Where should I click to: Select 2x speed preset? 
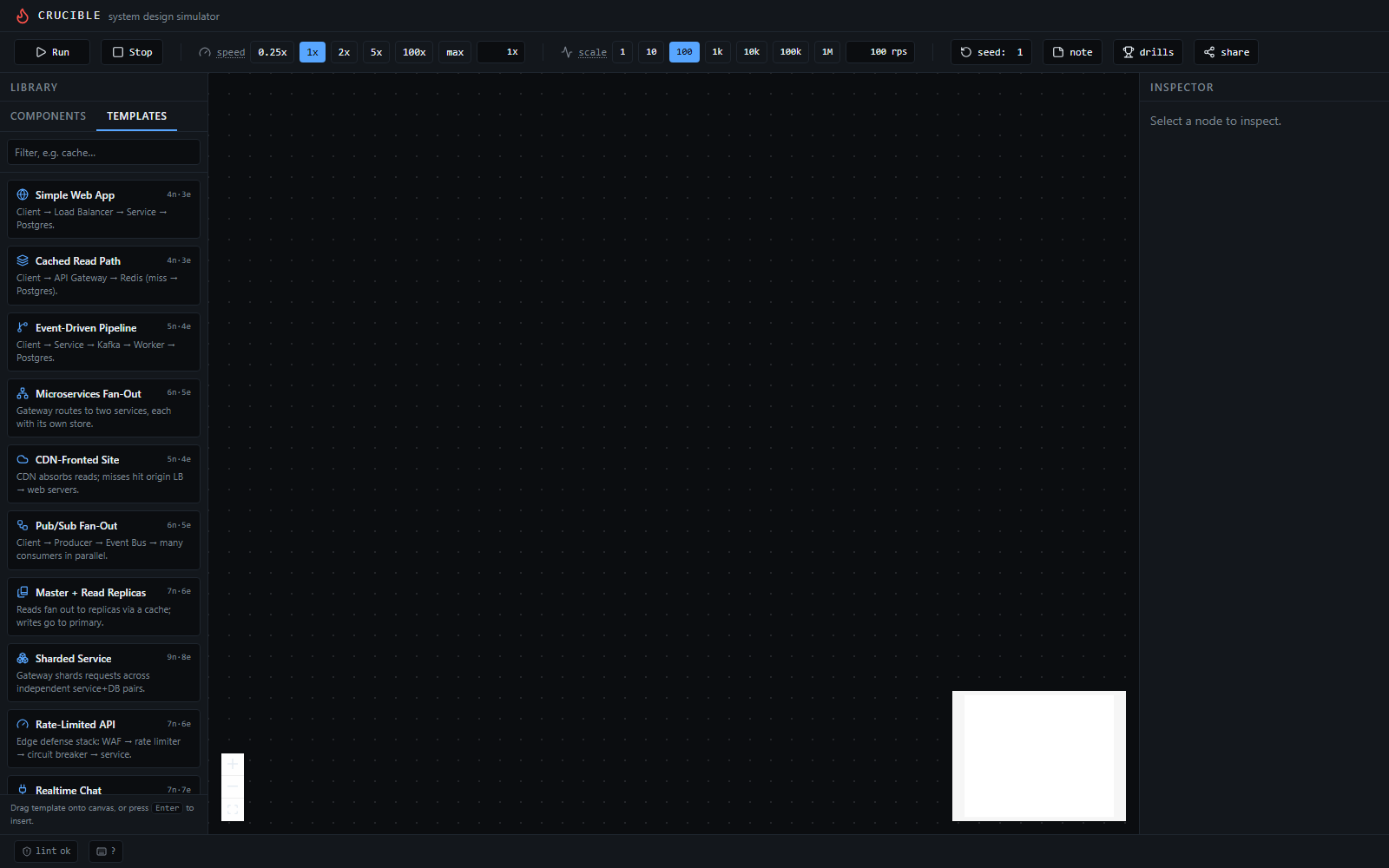(344, 52)
